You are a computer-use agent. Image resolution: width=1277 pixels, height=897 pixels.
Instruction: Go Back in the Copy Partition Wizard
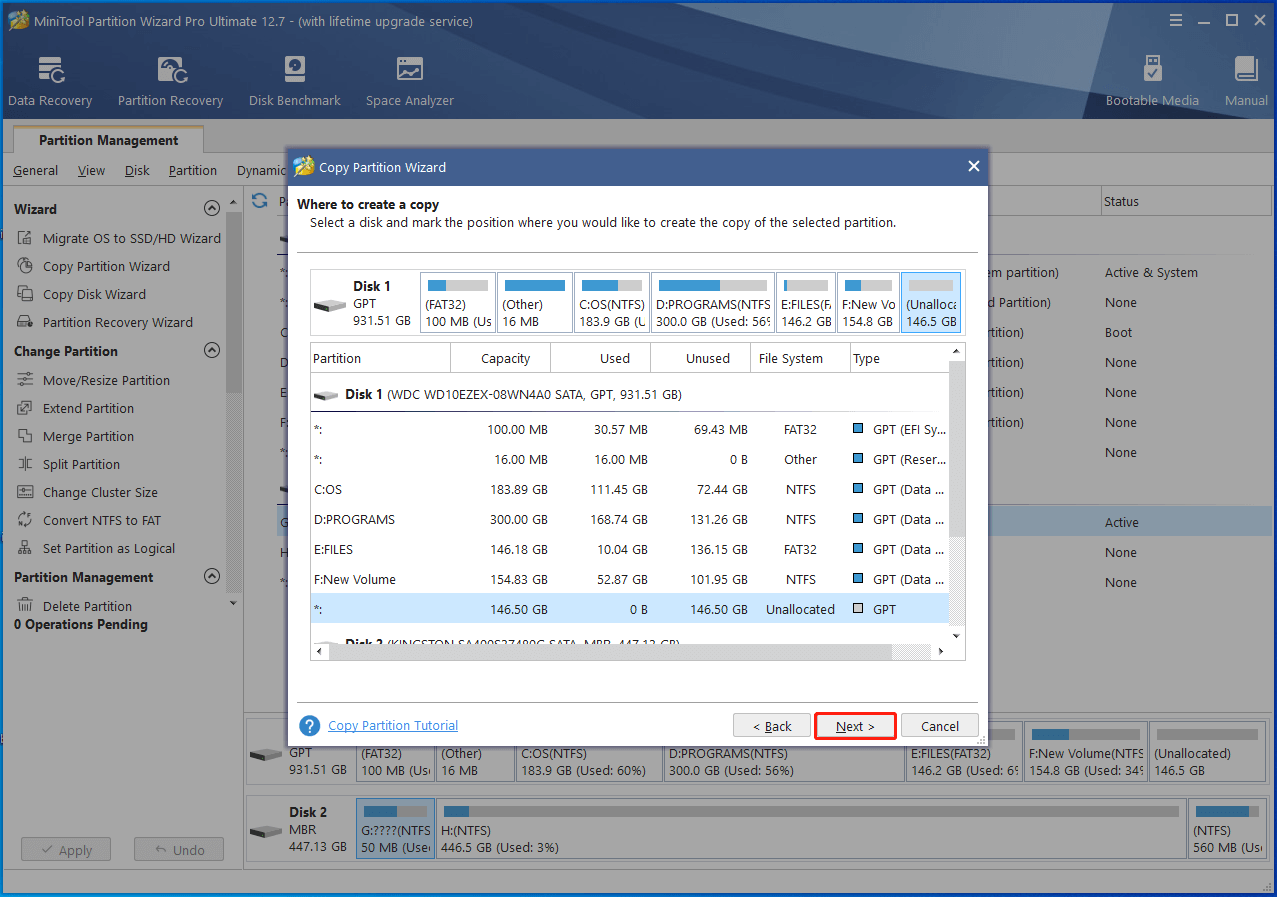click(x=772, y=726)
